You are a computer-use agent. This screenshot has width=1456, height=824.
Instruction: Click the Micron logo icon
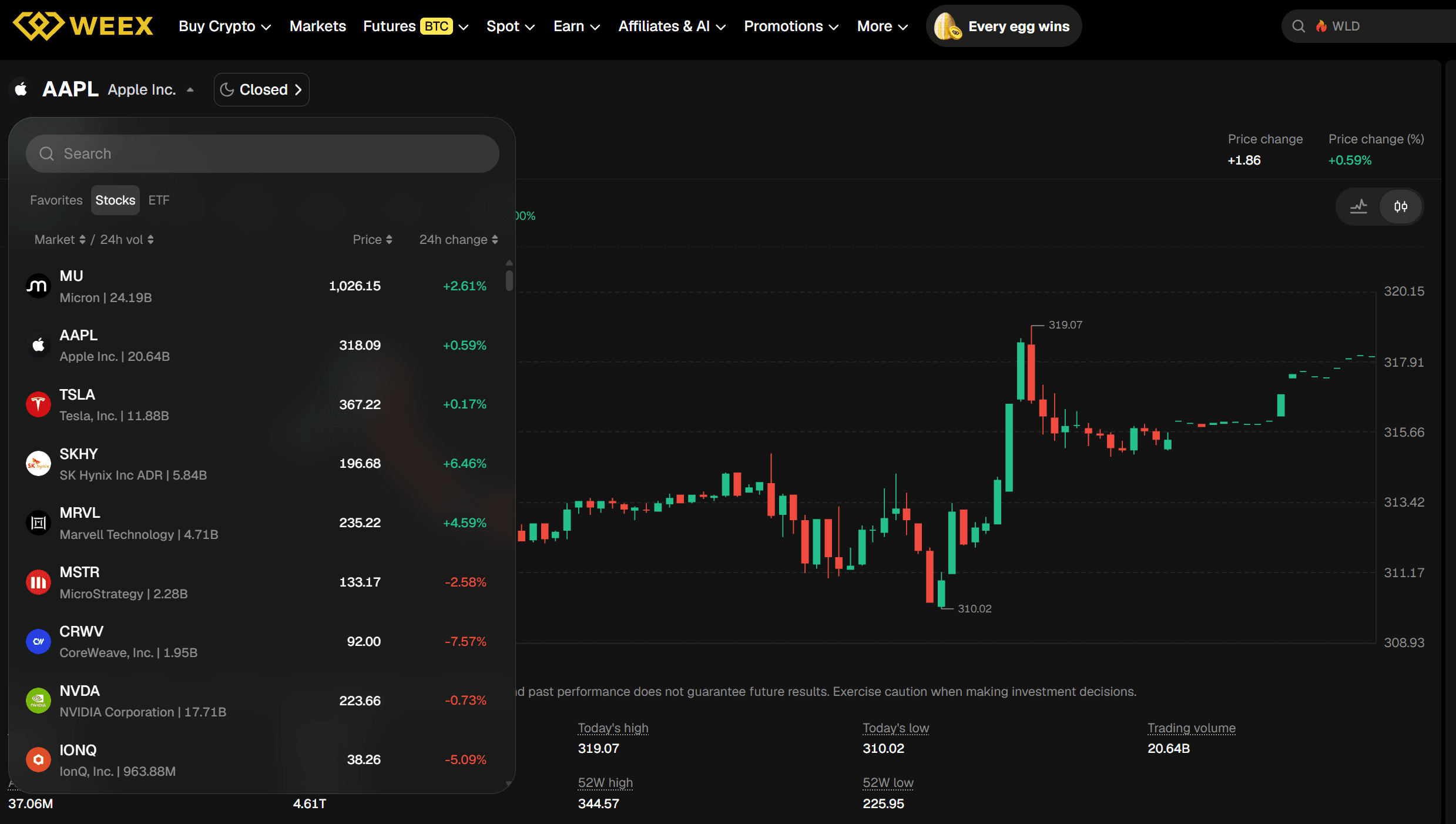[38, 286]
